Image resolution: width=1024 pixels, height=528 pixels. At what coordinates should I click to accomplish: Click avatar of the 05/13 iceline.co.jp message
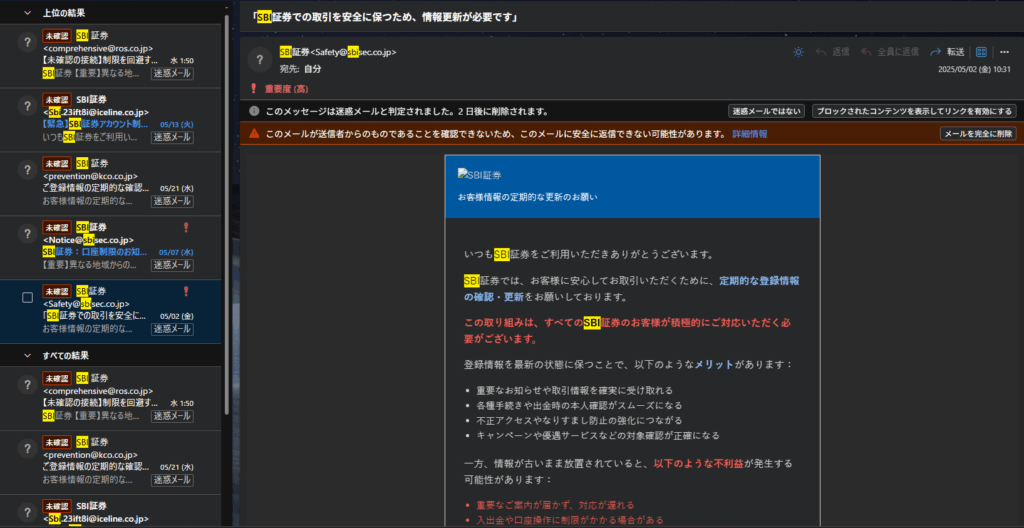[x=27, y=107]
